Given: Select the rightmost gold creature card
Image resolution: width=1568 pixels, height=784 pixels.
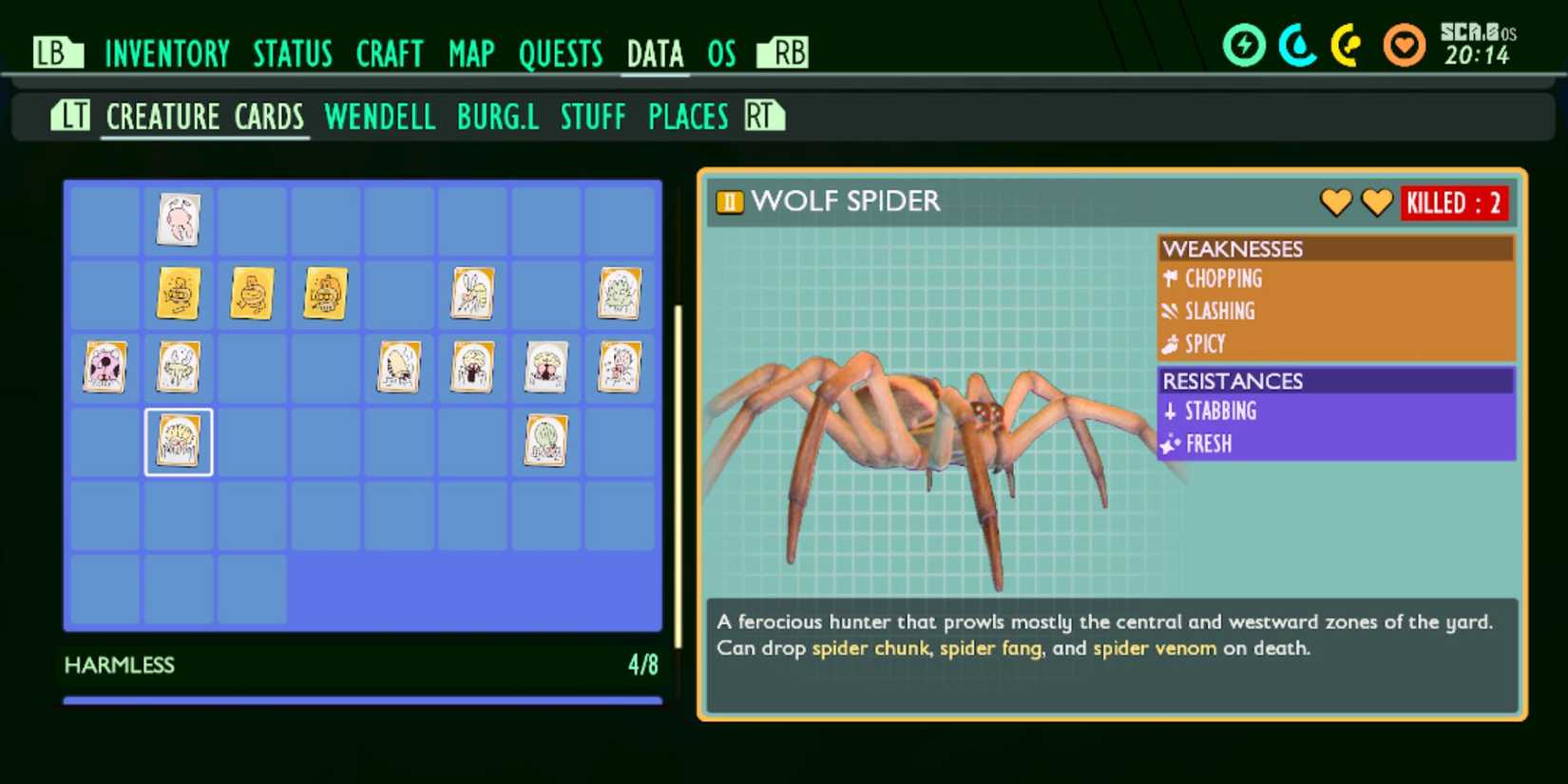Looking at the screenshot, I should (326, 294).
